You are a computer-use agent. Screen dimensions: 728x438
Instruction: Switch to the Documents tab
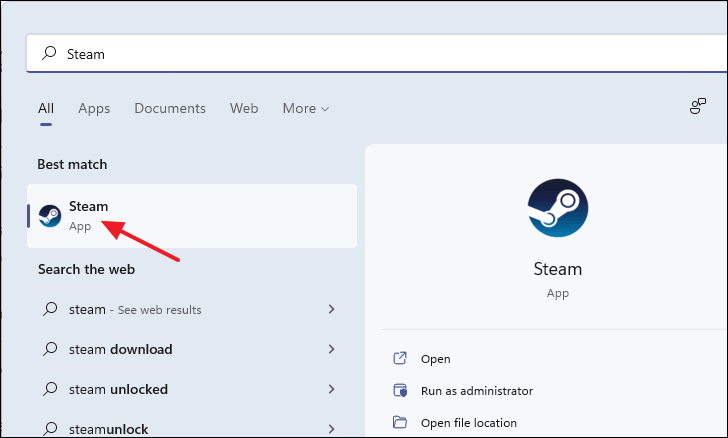point(170,108)
